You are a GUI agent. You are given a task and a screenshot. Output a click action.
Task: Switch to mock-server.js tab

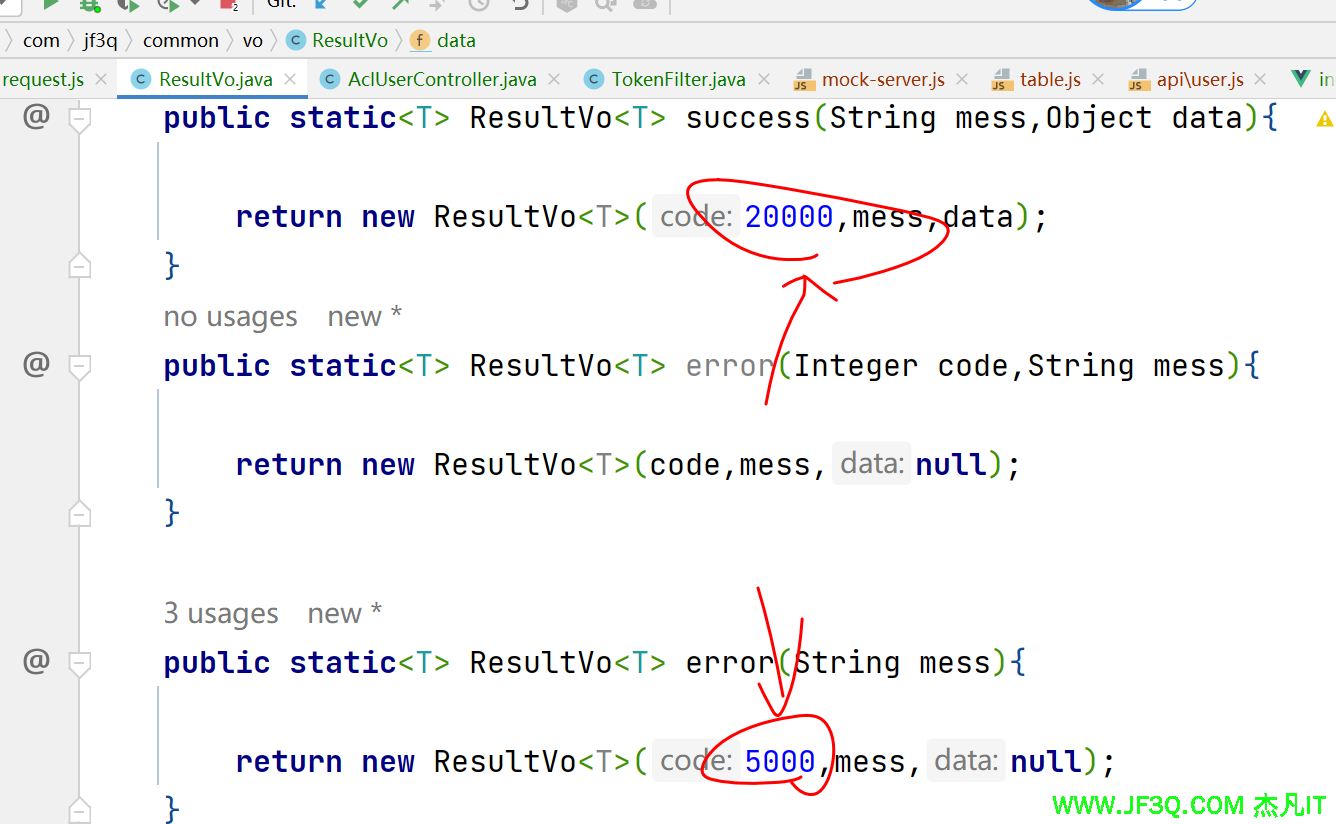tap(882, 79)
